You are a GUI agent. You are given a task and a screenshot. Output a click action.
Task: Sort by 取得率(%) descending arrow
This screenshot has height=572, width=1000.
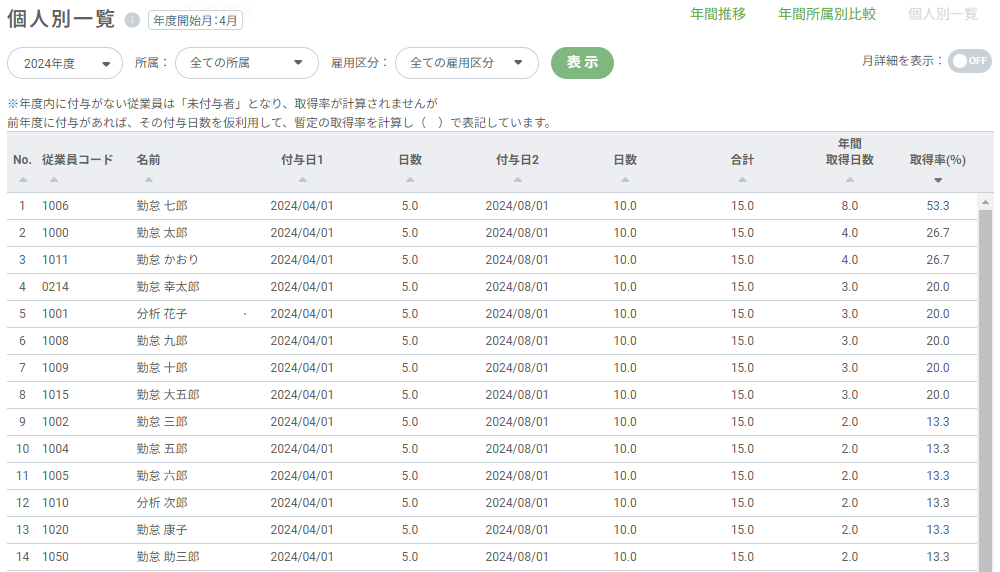937,180
